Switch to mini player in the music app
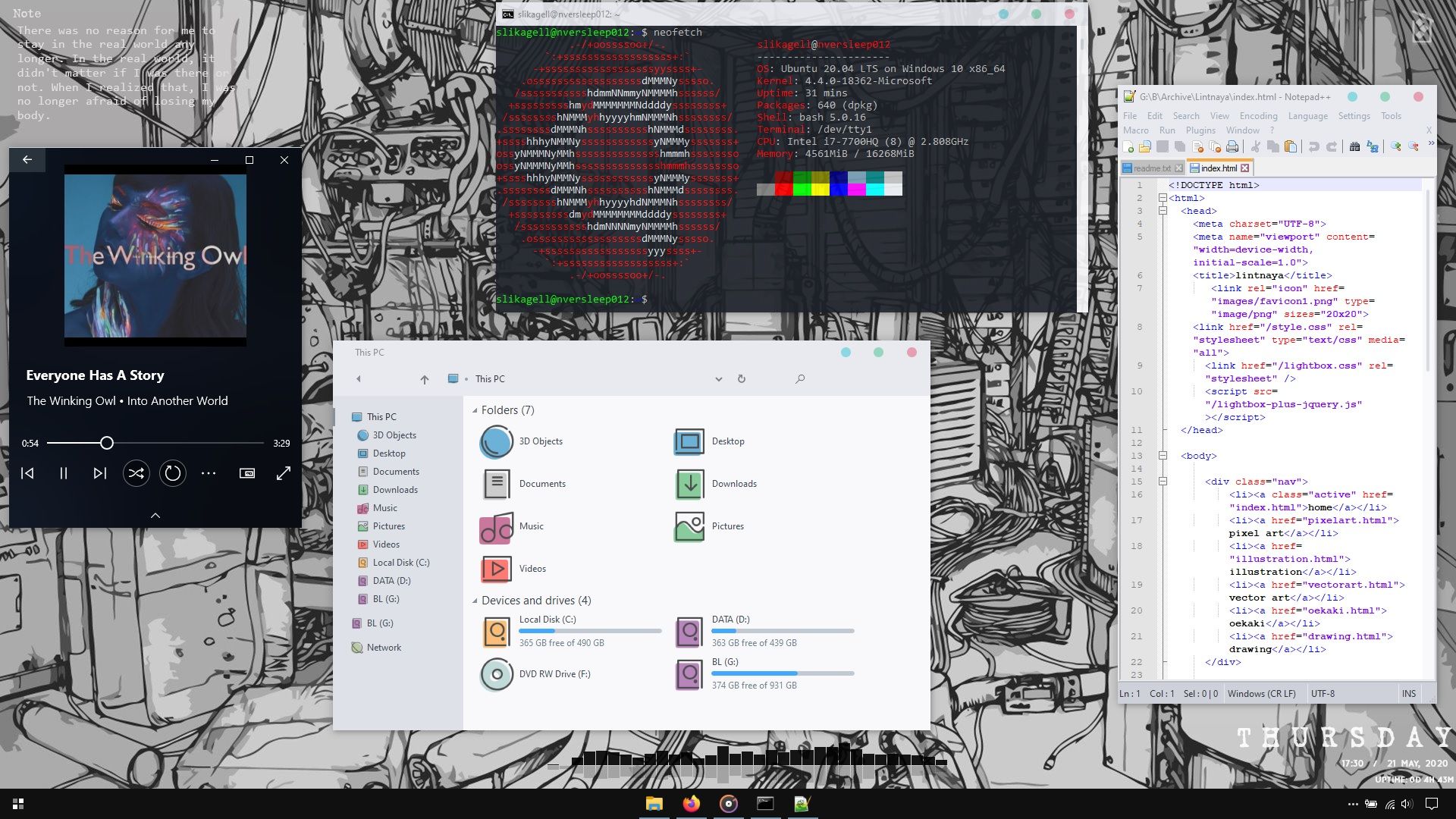This screenshot has width=1456, height=819. (x=246, y=472)
